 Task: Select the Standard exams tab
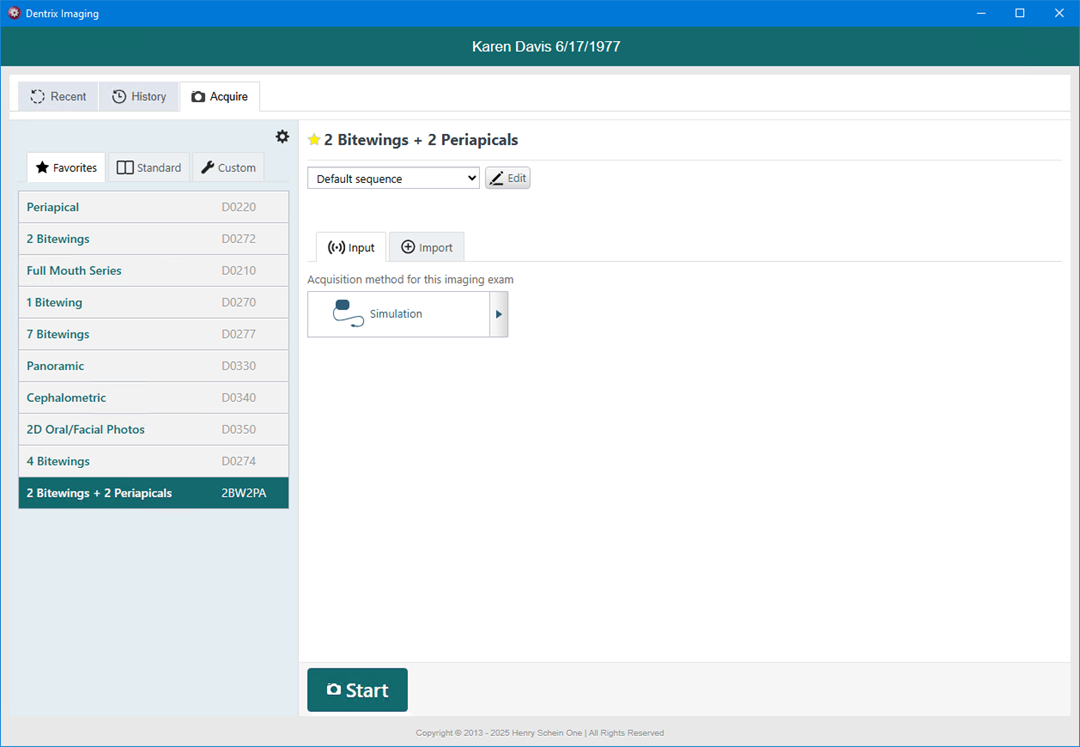click(149, 168)
